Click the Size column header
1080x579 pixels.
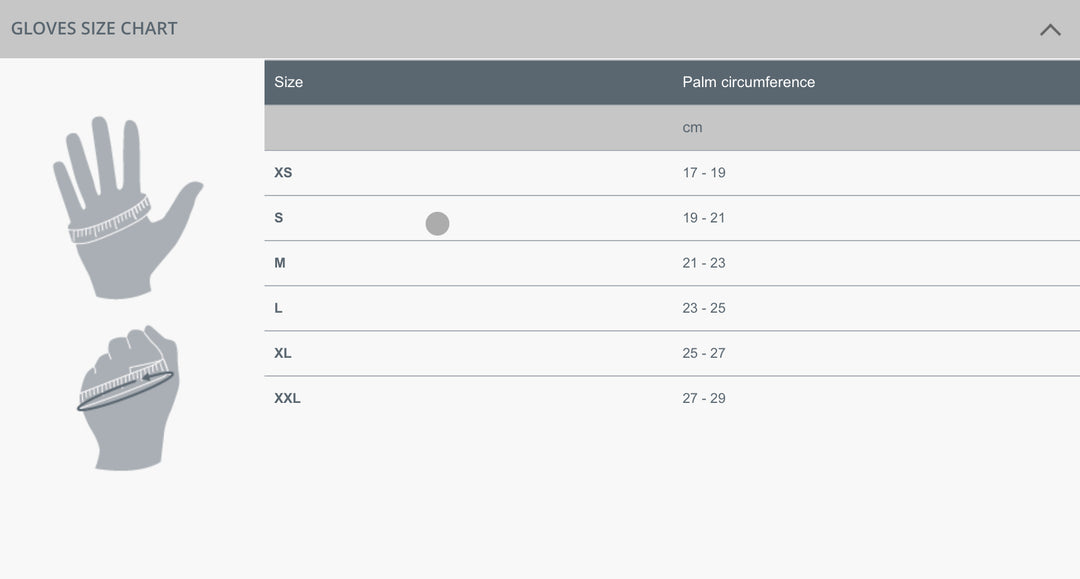click(288, 82)
